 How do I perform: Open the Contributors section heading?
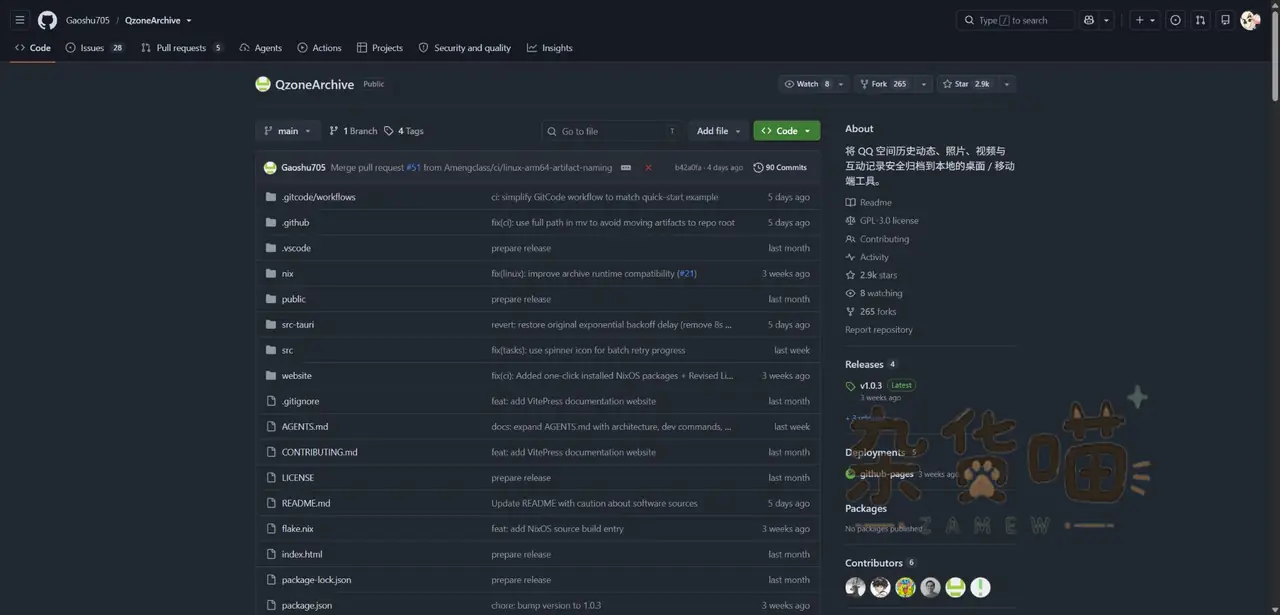tap(874, 563)
